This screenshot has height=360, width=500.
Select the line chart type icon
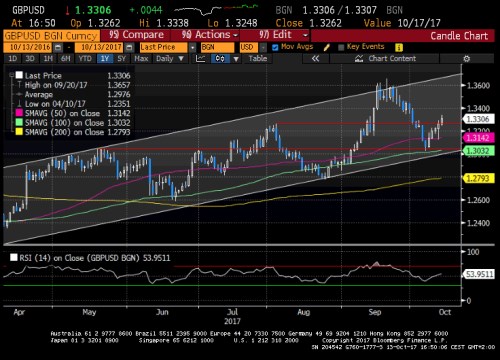click(x=200, y=59)
